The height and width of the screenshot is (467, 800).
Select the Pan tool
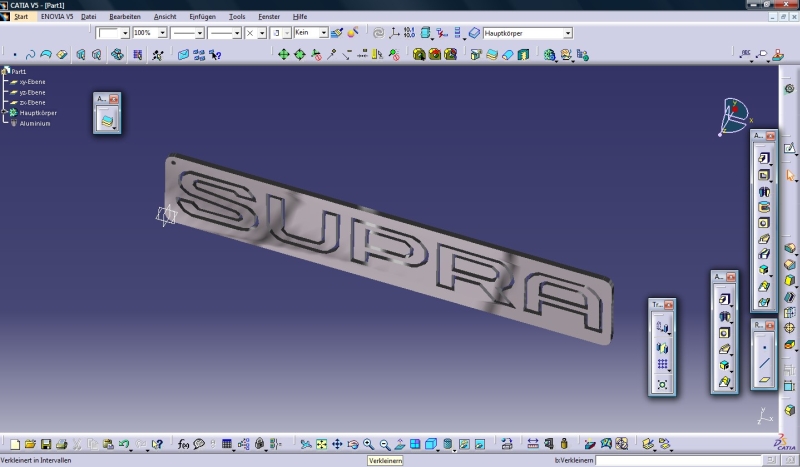click(337, 444)
